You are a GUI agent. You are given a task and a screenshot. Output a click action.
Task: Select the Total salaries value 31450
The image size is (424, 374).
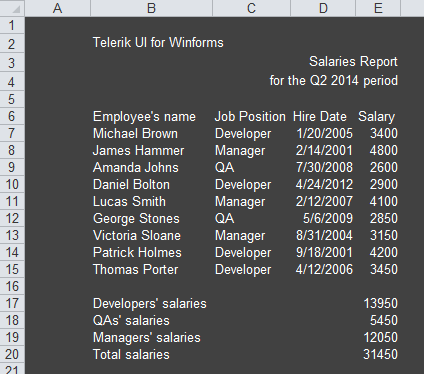(380, 355)
